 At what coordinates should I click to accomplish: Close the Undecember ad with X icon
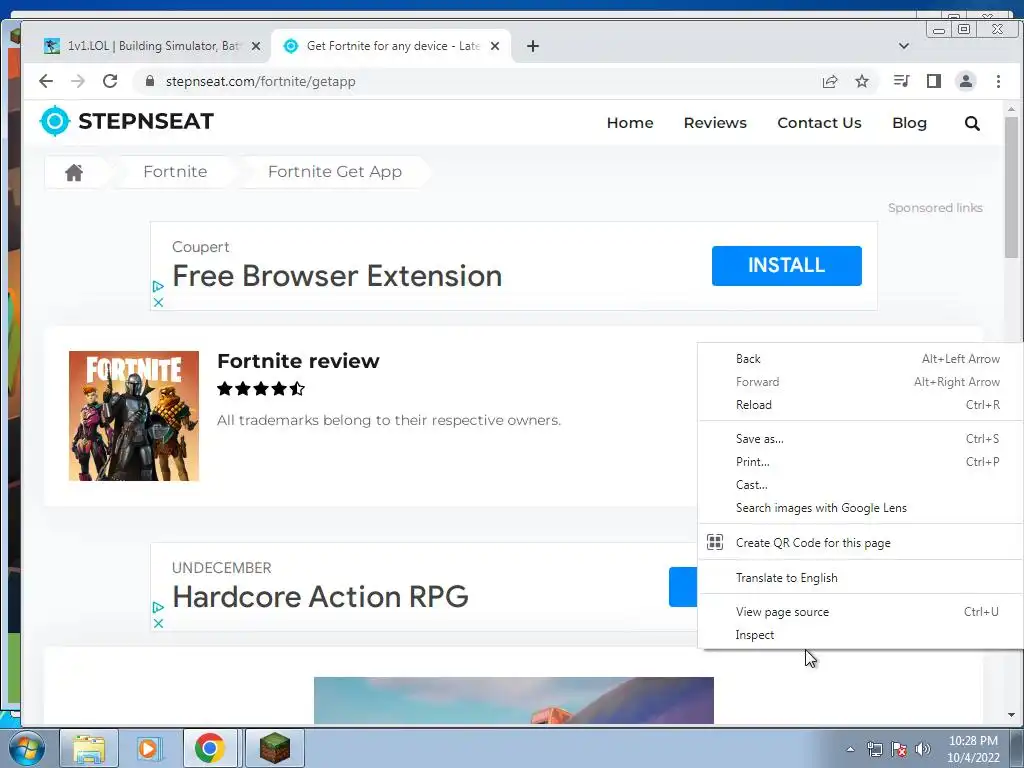pos(157,623)
